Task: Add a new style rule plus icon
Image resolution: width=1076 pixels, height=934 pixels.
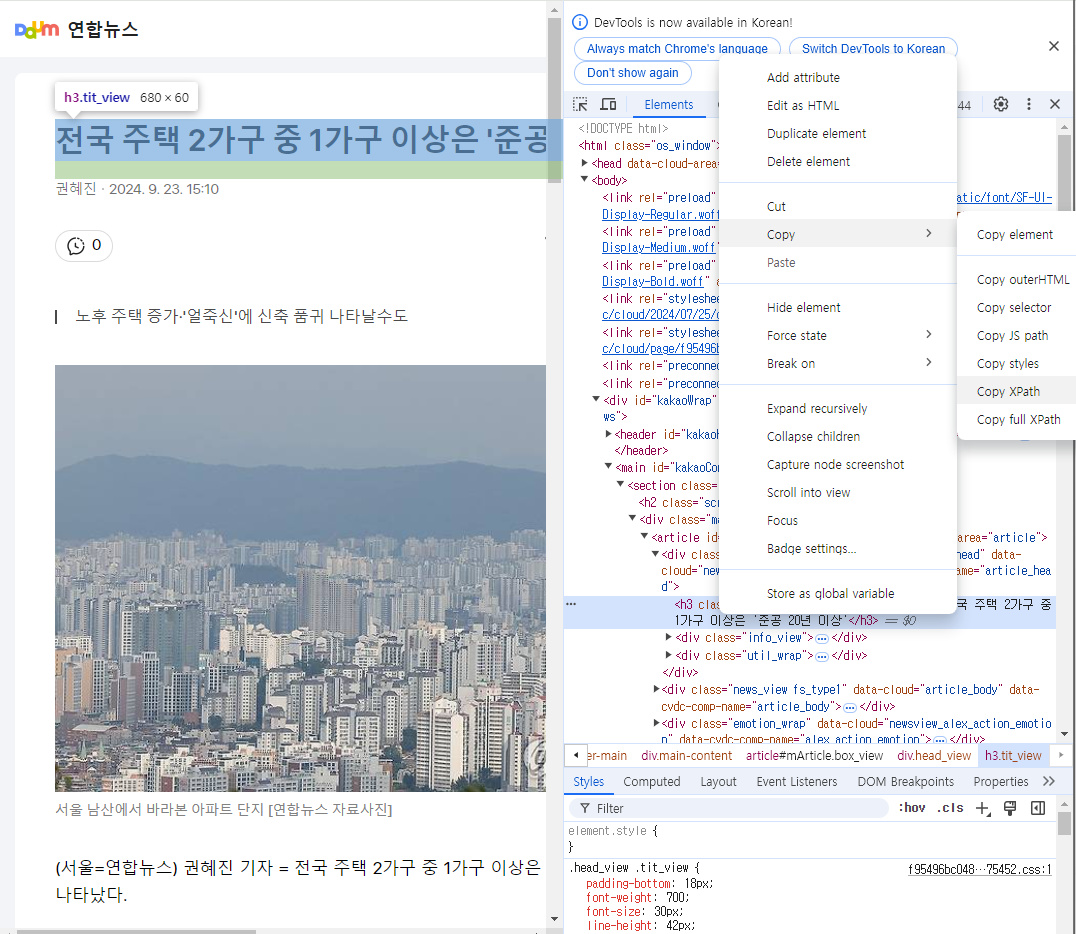Action: click(x=983, y=808)
